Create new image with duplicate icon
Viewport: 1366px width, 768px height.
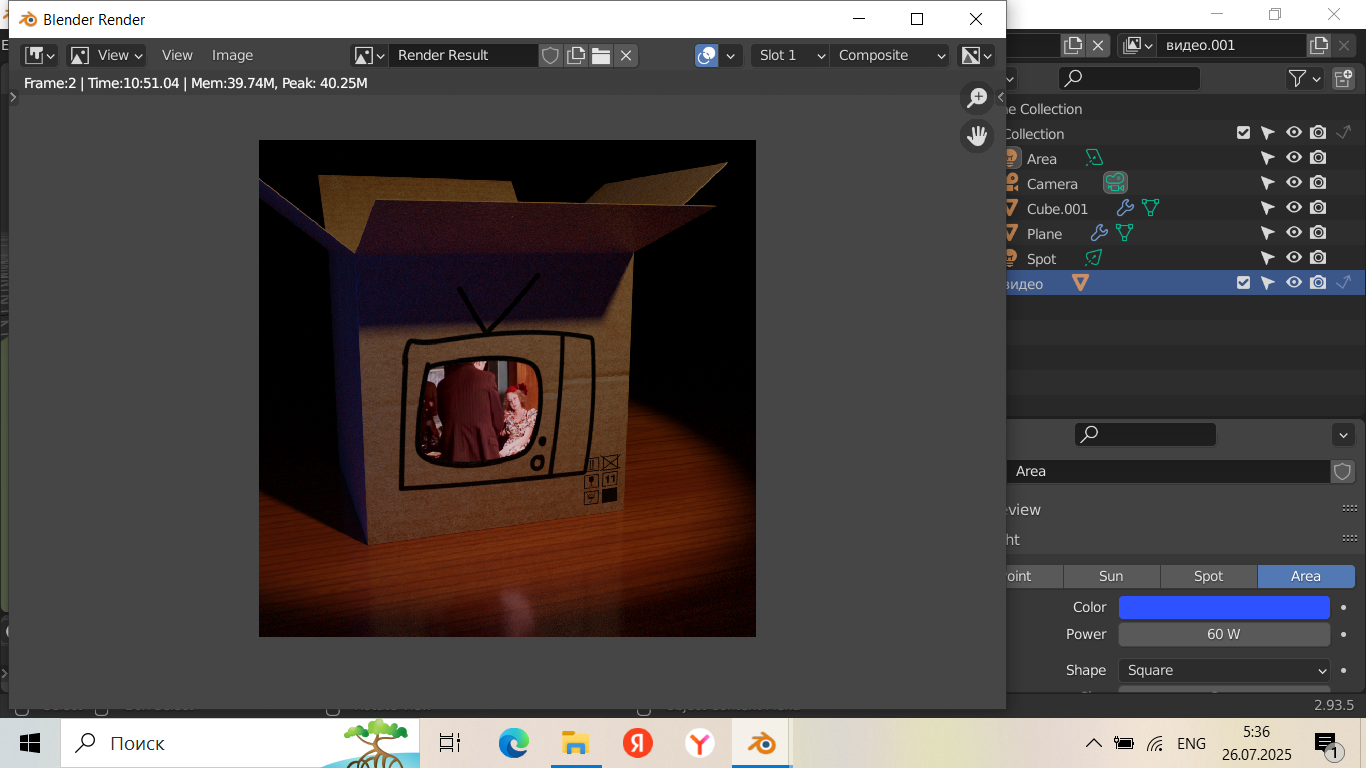pos(576,56)
